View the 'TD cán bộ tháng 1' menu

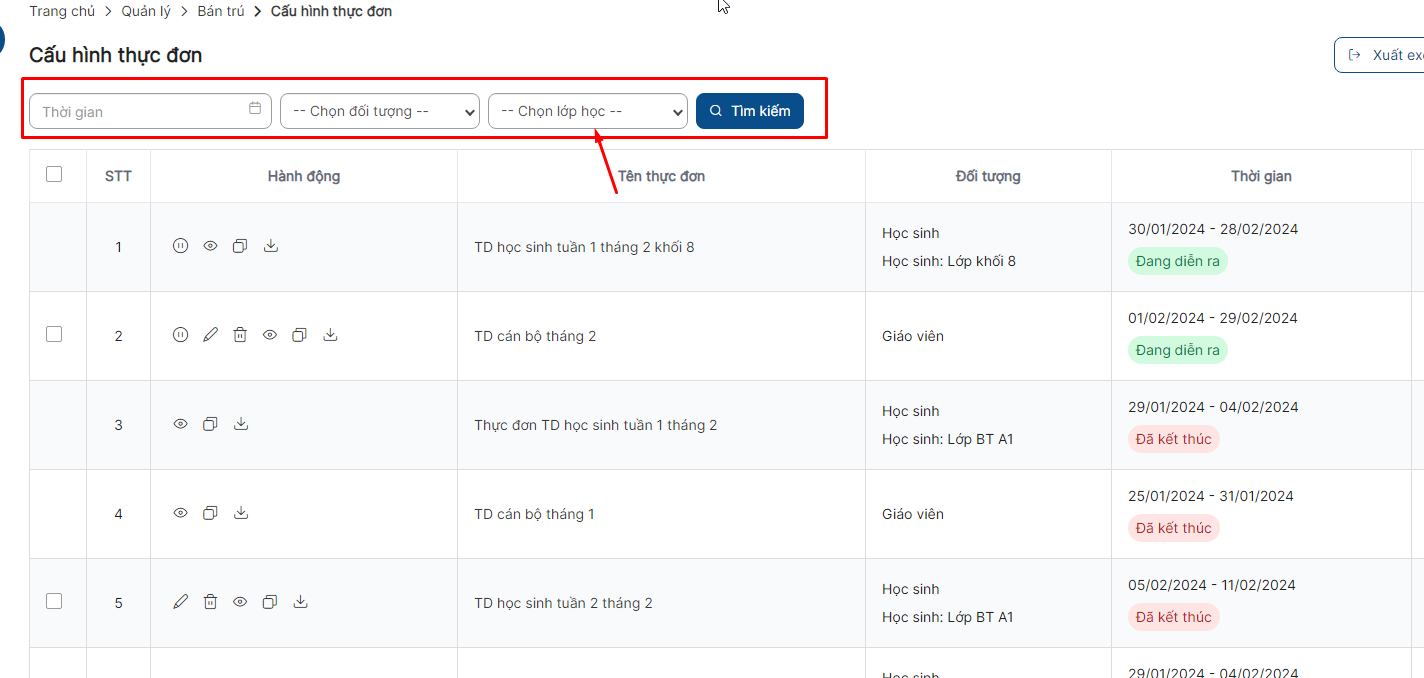pyautogui.click(x=180, y=513)
